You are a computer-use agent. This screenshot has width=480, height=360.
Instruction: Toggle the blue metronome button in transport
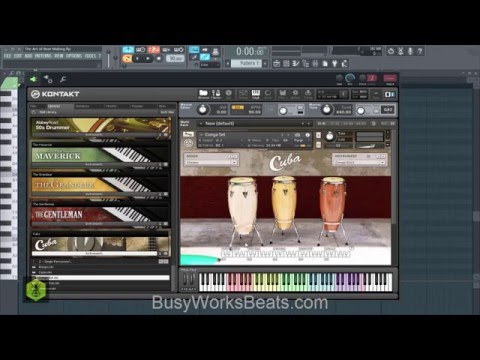(x=128, y=50)
